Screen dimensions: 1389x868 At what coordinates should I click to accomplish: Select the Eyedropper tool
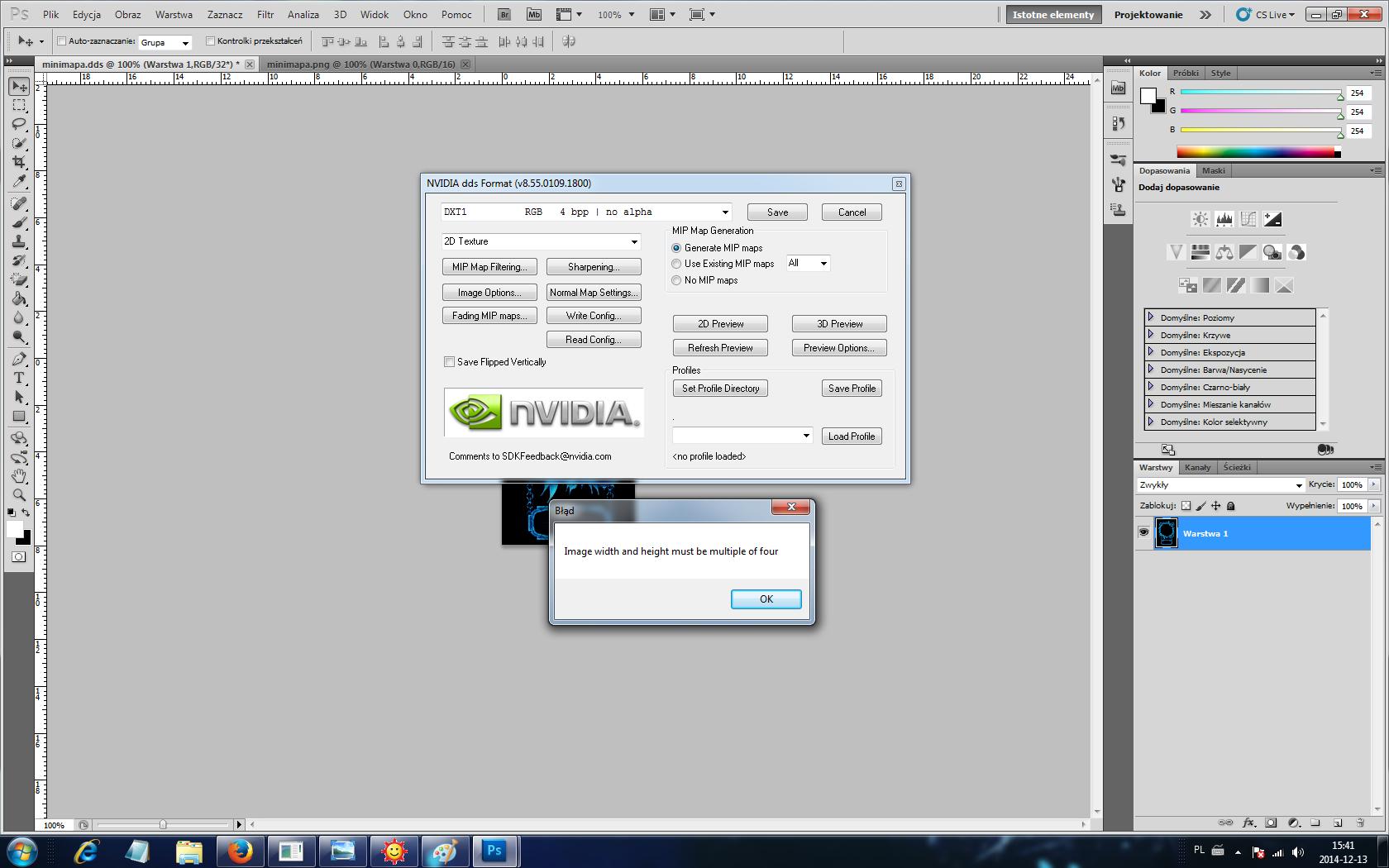19,181
